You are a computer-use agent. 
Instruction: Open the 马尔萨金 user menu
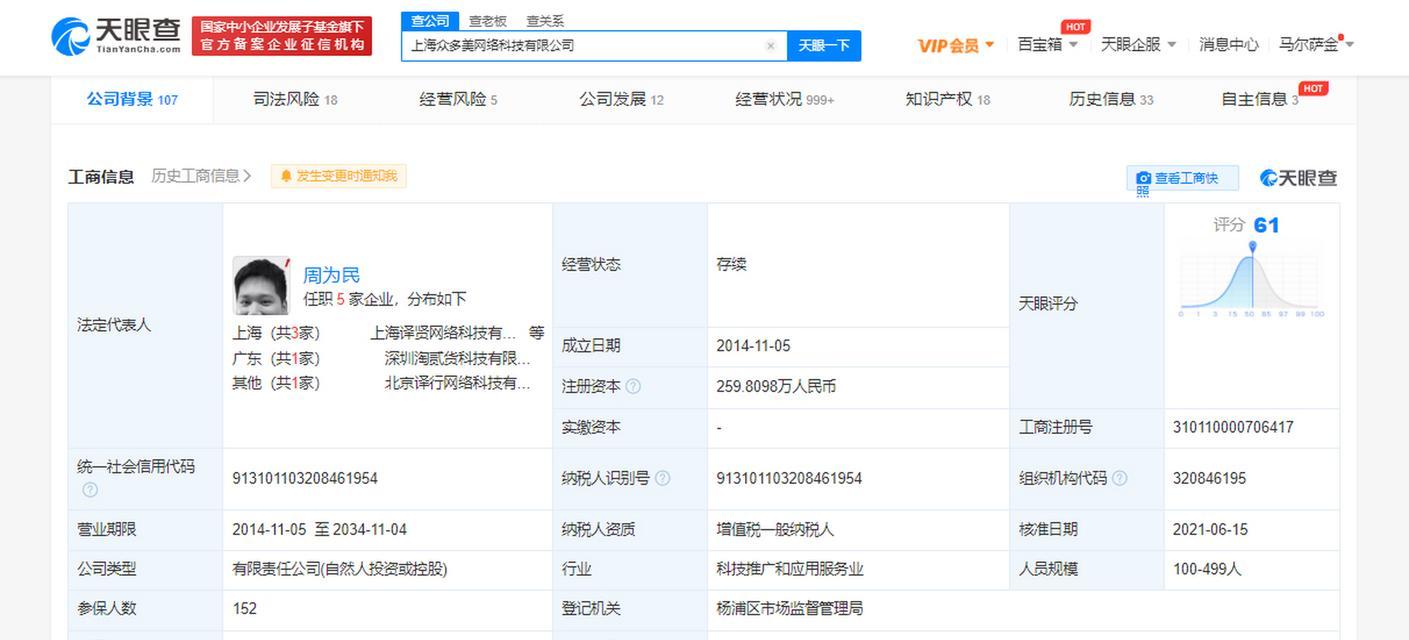pyautogui.click(x=1316, y=45)
